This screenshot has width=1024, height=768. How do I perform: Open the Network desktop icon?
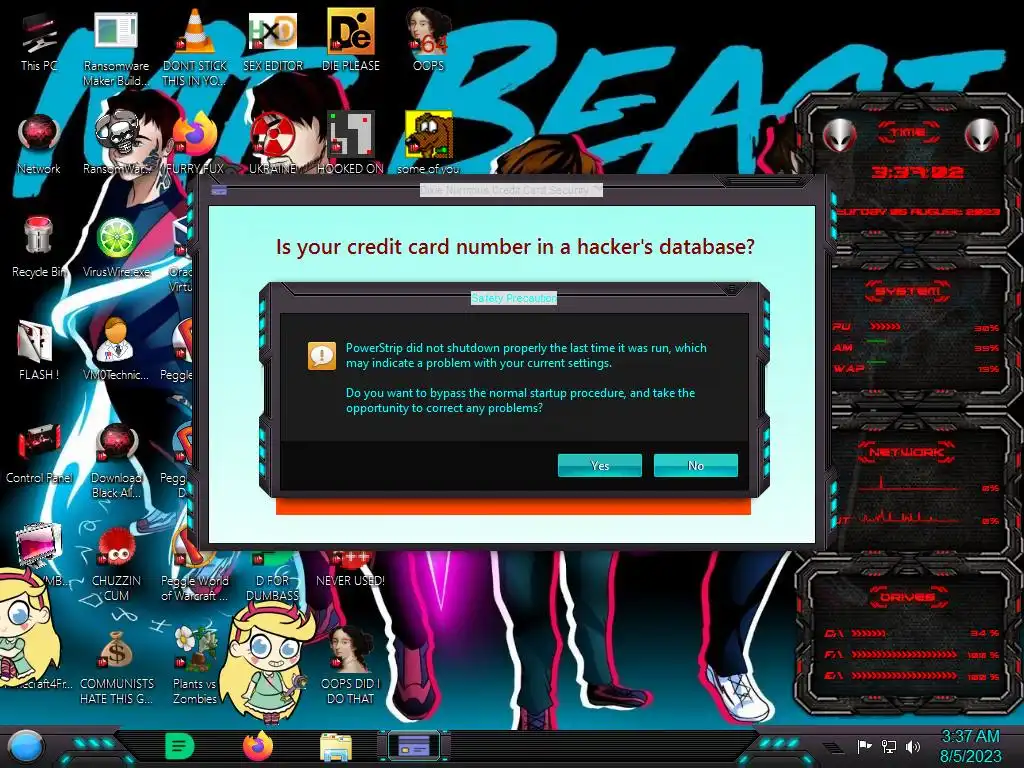coord(39,144)
